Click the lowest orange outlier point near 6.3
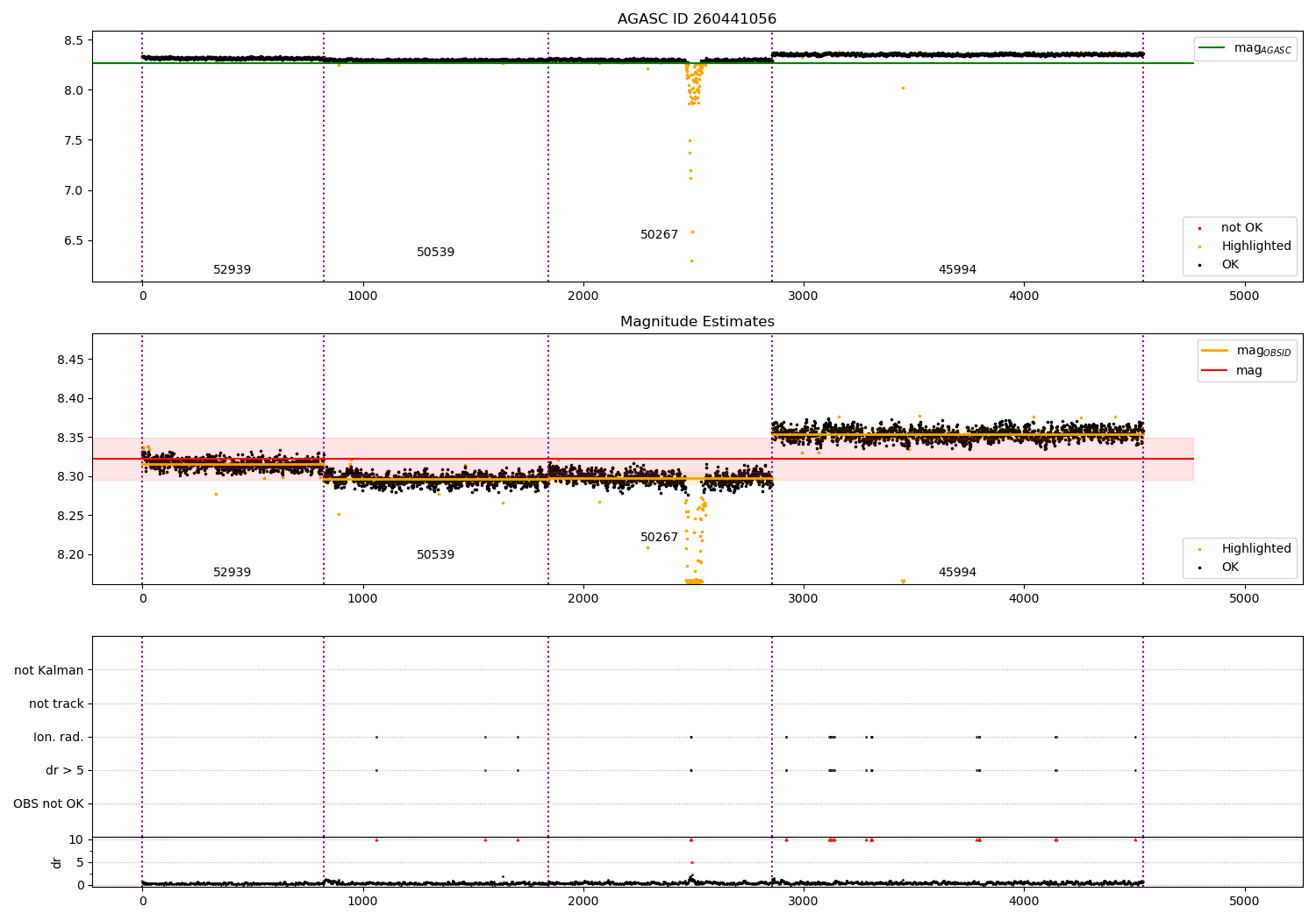 click(x=691, y=261)
